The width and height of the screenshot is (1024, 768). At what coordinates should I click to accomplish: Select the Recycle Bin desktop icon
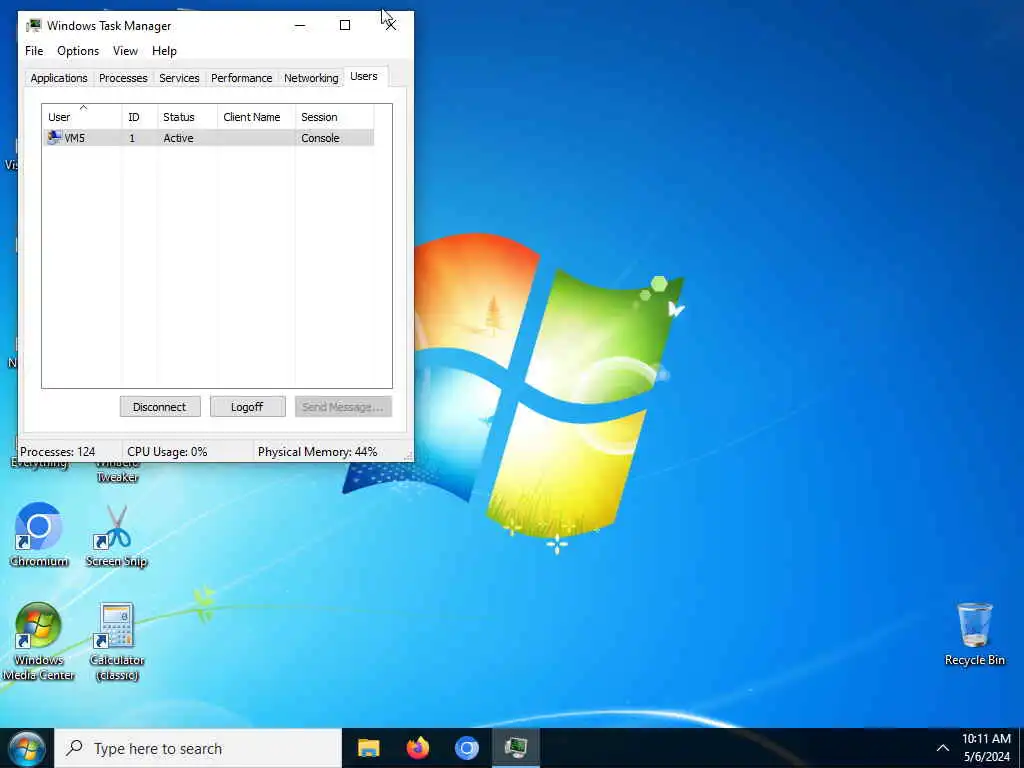(974, 634)
